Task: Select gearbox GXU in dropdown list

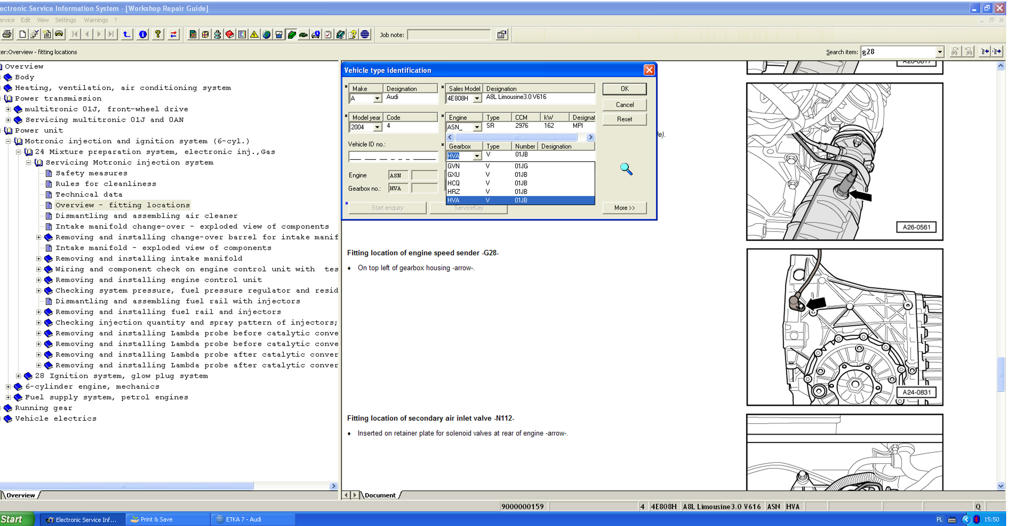Action: (520, 175)
